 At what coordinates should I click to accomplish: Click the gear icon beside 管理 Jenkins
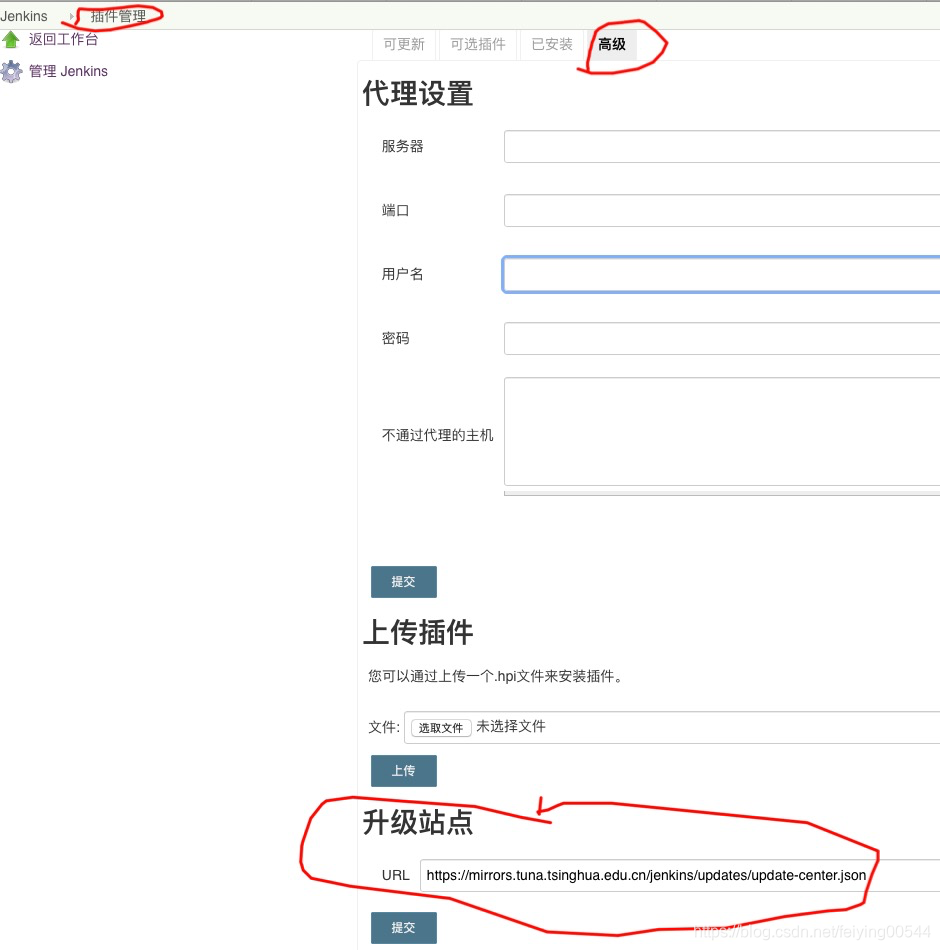[11, 71]
